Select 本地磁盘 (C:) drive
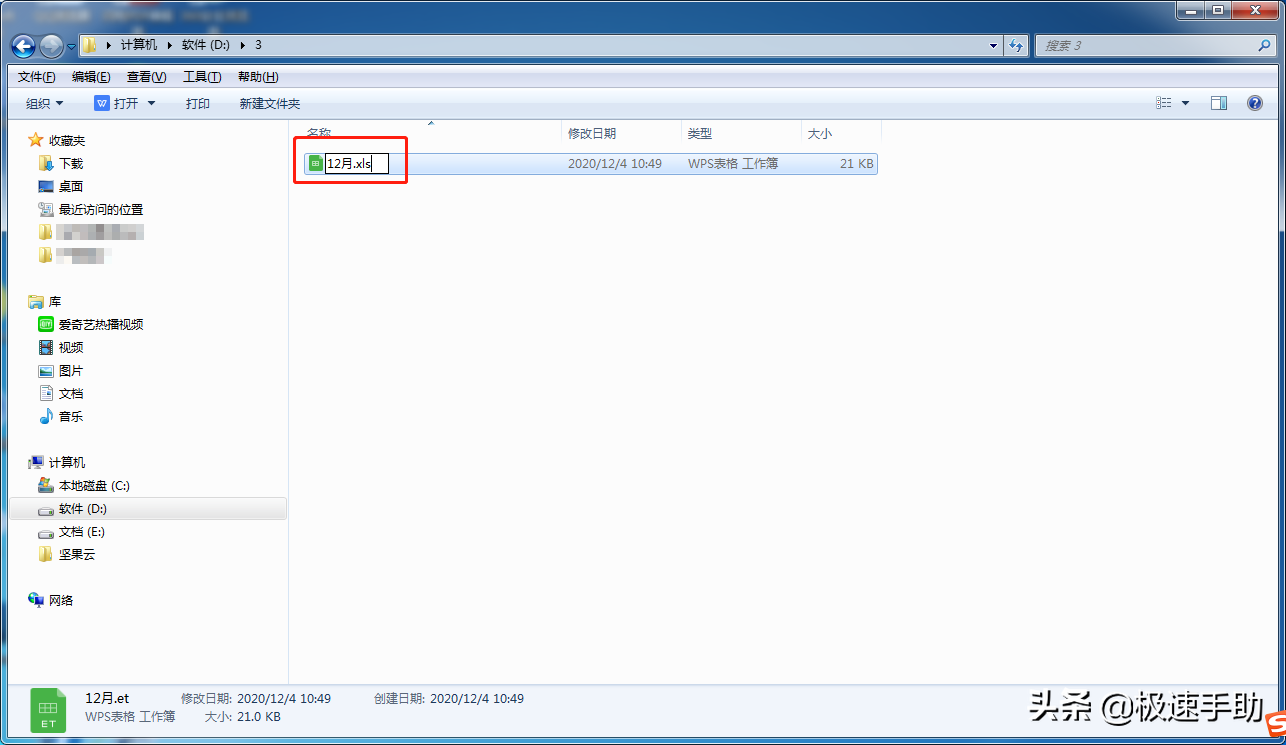Viewport: 1286px width, 745px height. 93,486
